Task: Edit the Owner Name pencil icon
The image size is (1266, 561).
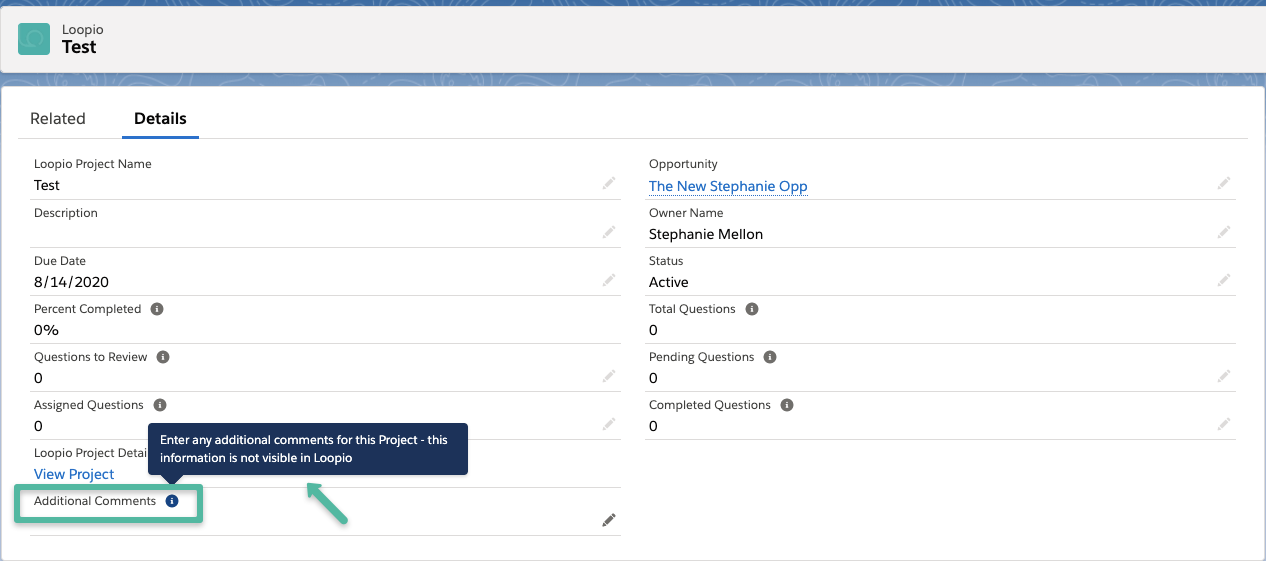Action: [x=1224, y=232]
